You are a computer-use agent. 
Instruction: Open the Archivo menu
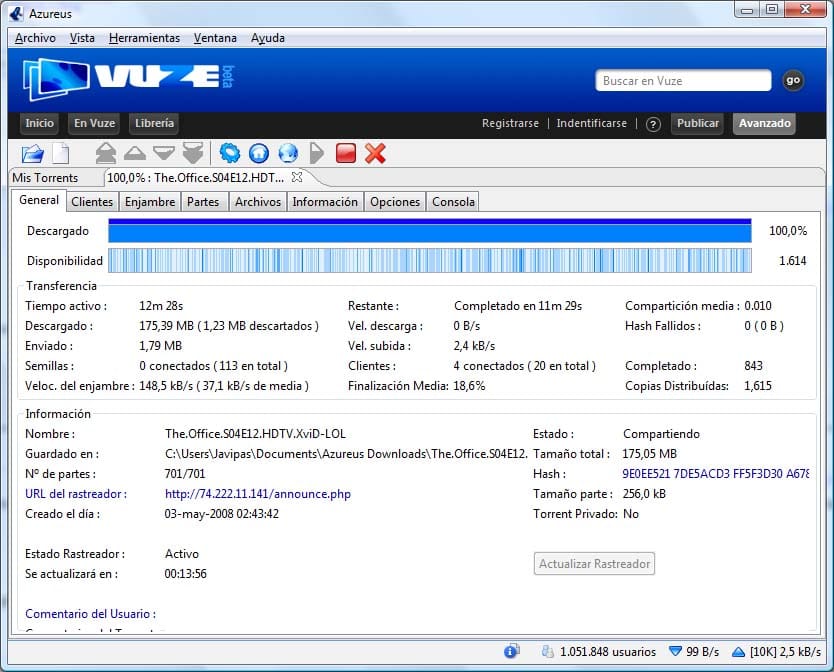point(35,38)
